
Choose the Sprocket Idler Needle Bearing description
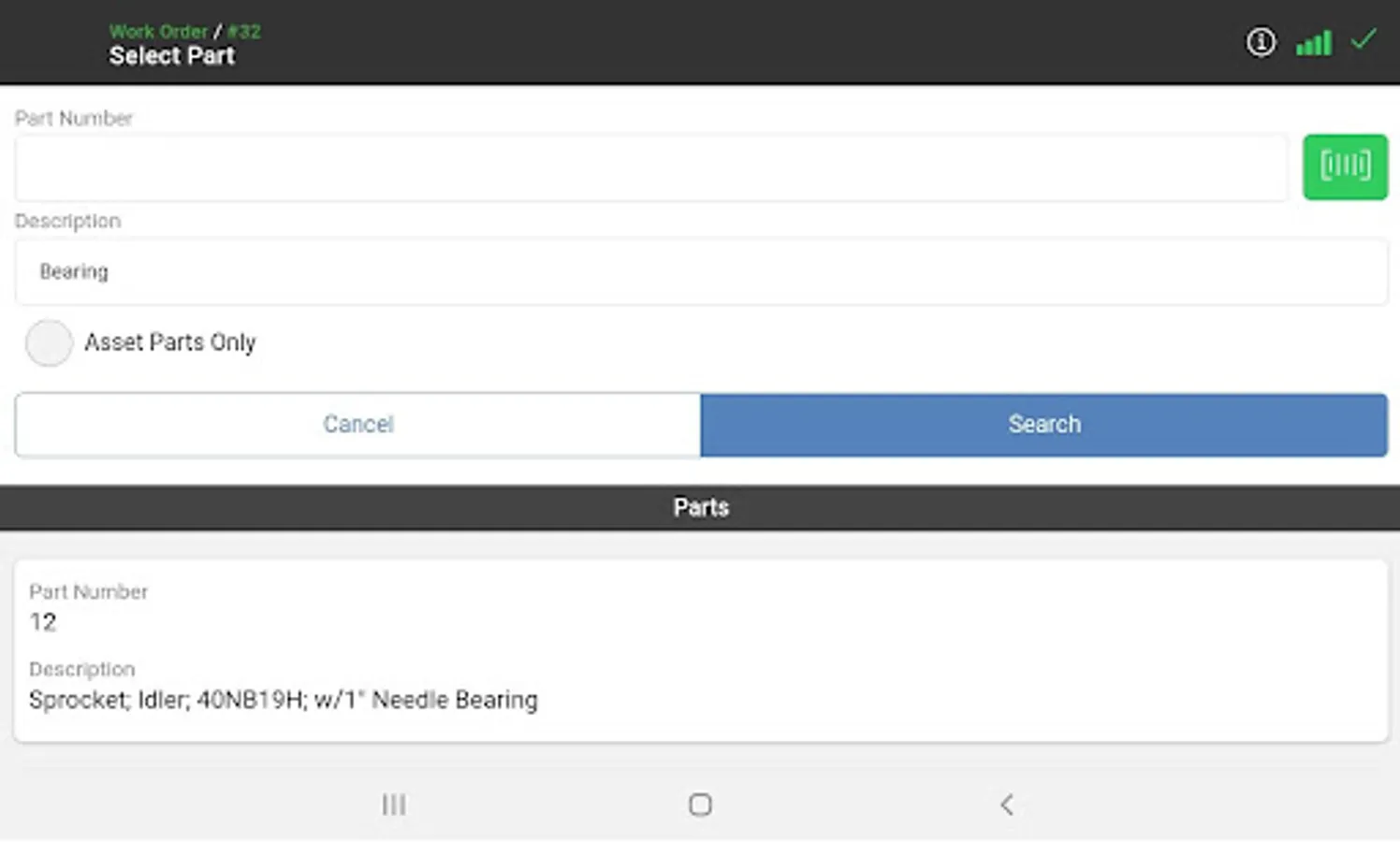click(x=283, y=700)
